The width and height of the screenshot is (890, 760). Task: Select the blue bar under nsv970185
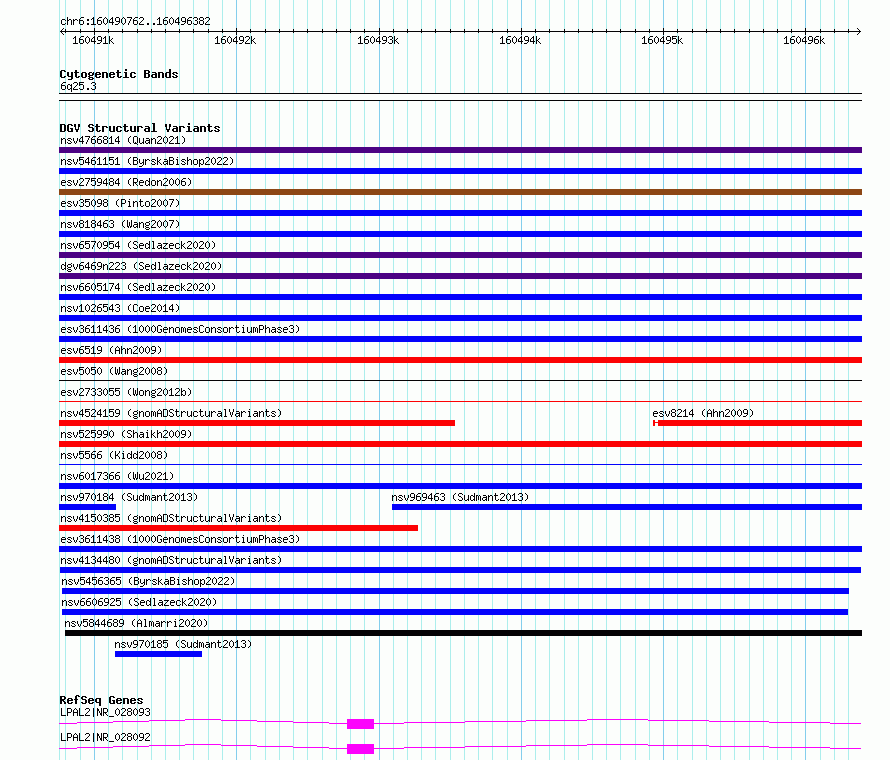158,654
